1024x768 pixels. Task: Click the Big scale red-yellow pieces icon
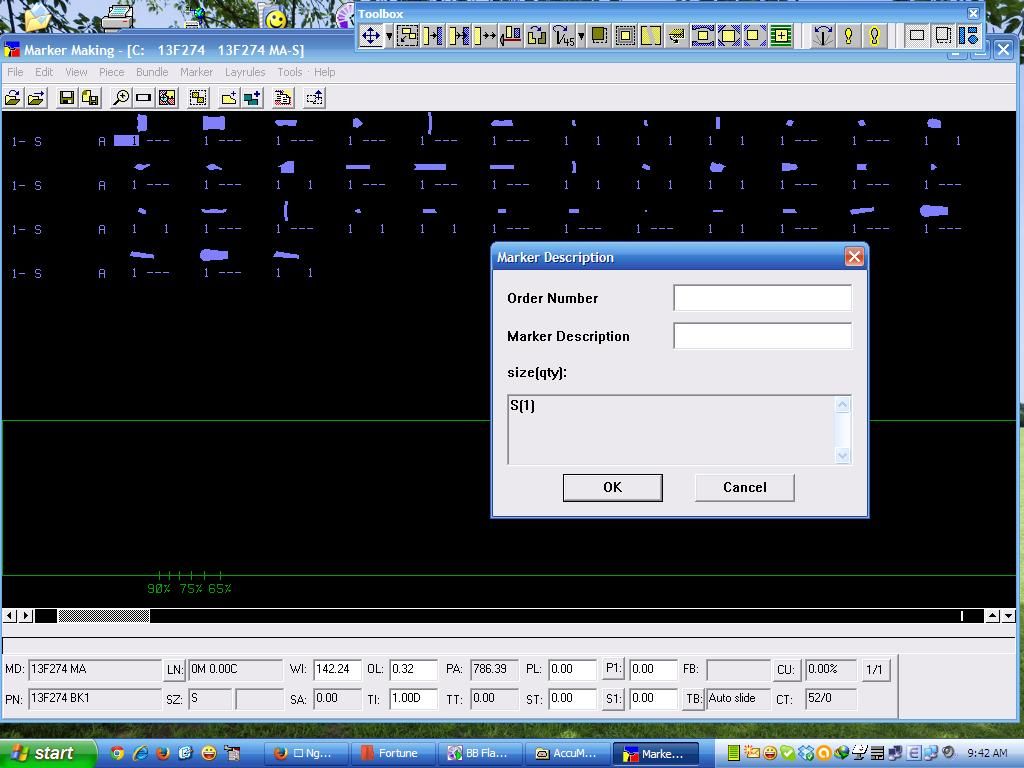(x=167, y=98)
